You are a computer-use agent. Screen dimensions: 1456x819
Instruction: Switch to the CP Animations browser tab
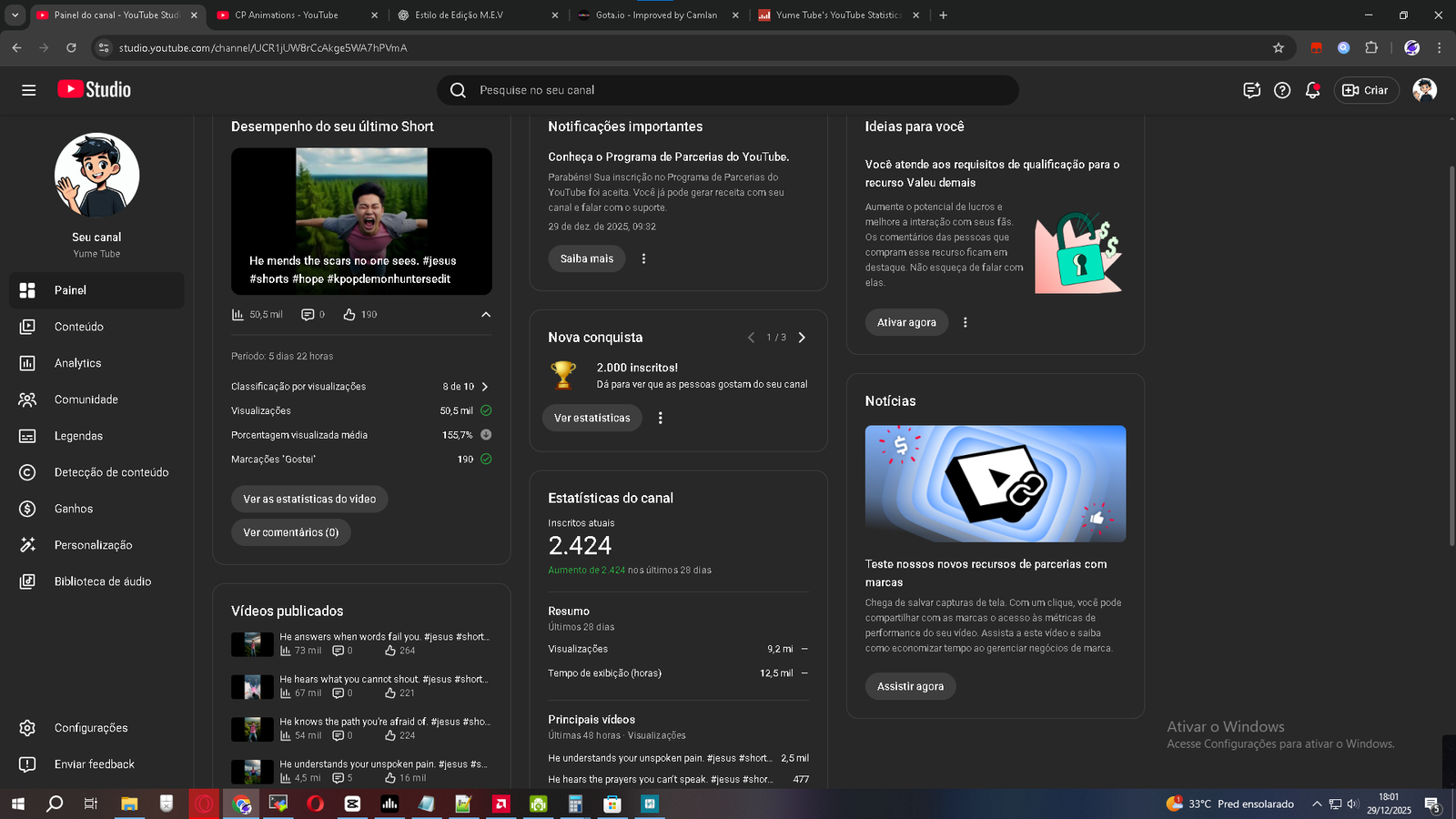point(286,15)
